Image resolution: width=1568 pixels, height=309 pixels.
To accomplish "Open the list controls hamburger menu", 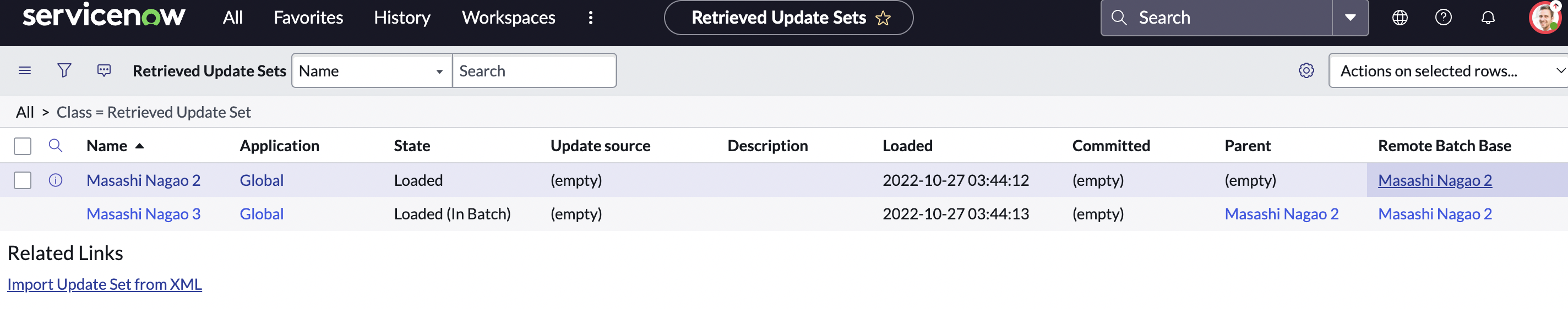I will pos(25,70).
